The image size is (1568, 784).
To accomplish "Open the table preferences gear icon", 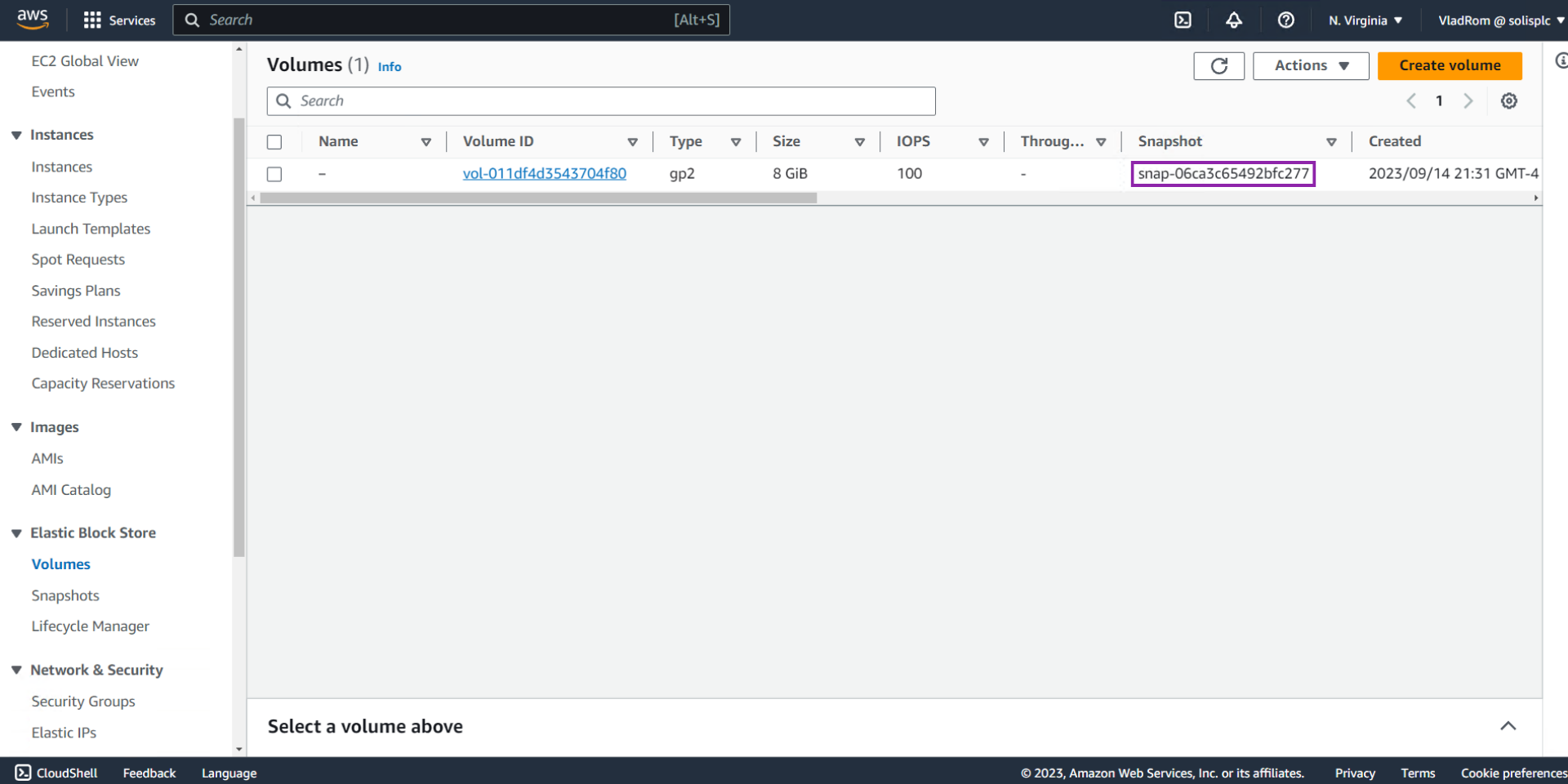I will click(x=1508, y=100).
